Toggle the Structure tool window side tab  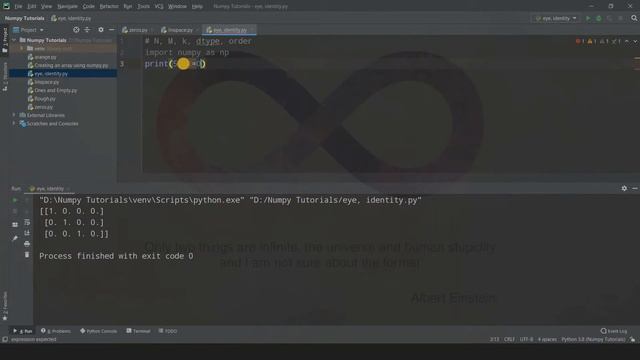pos(5,77)
